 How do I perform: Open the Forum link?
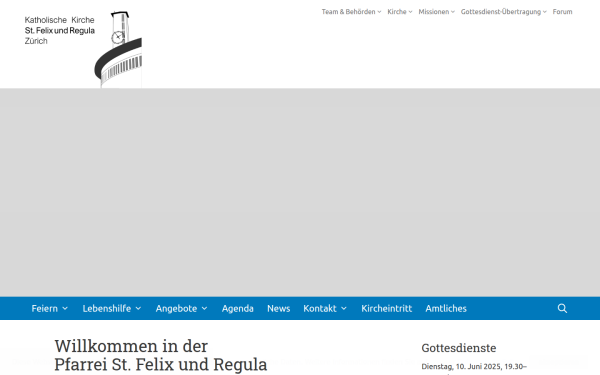pyautogui.click(x=562, y=12)
